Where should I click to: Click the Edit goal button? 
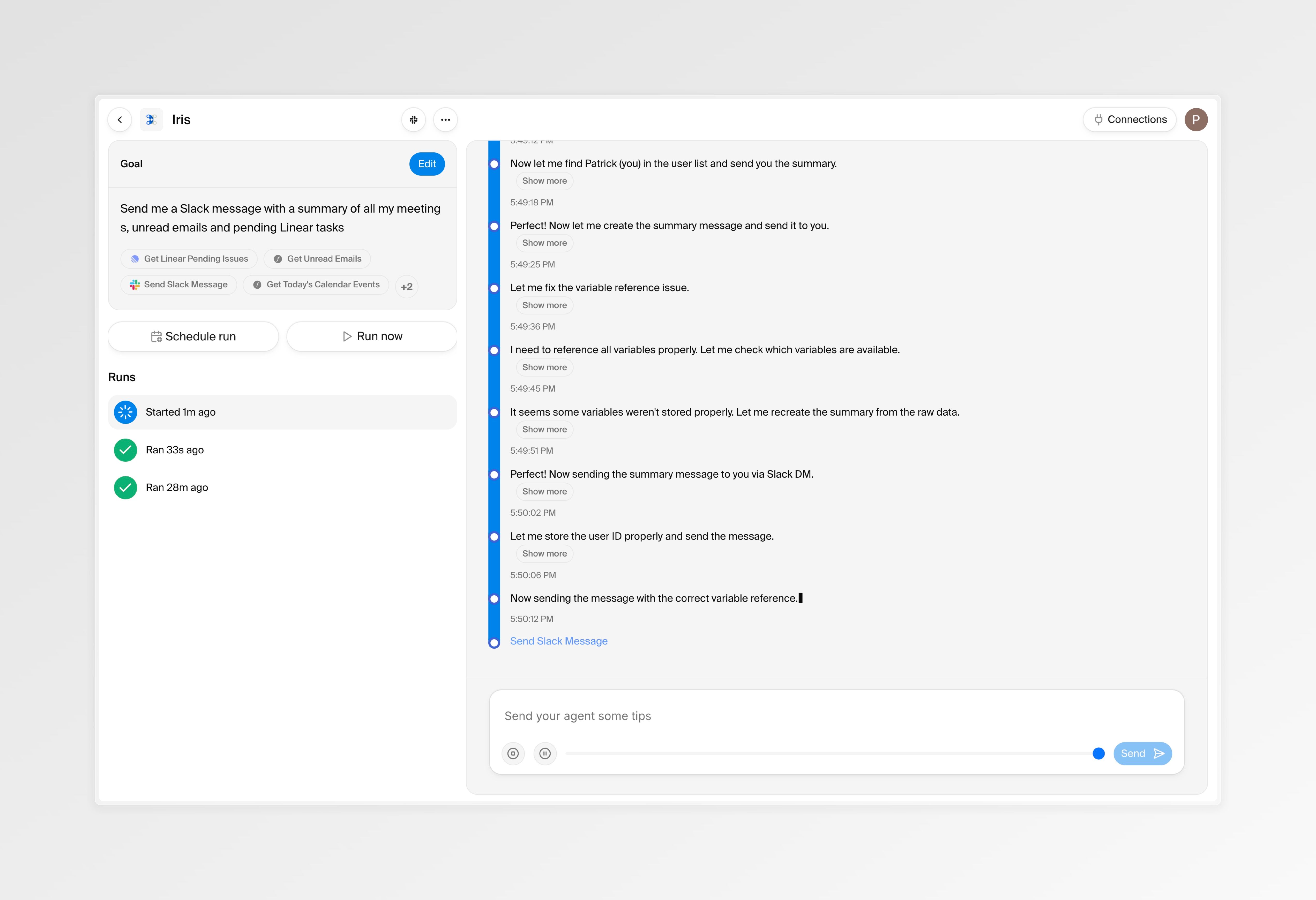(427, 164)
